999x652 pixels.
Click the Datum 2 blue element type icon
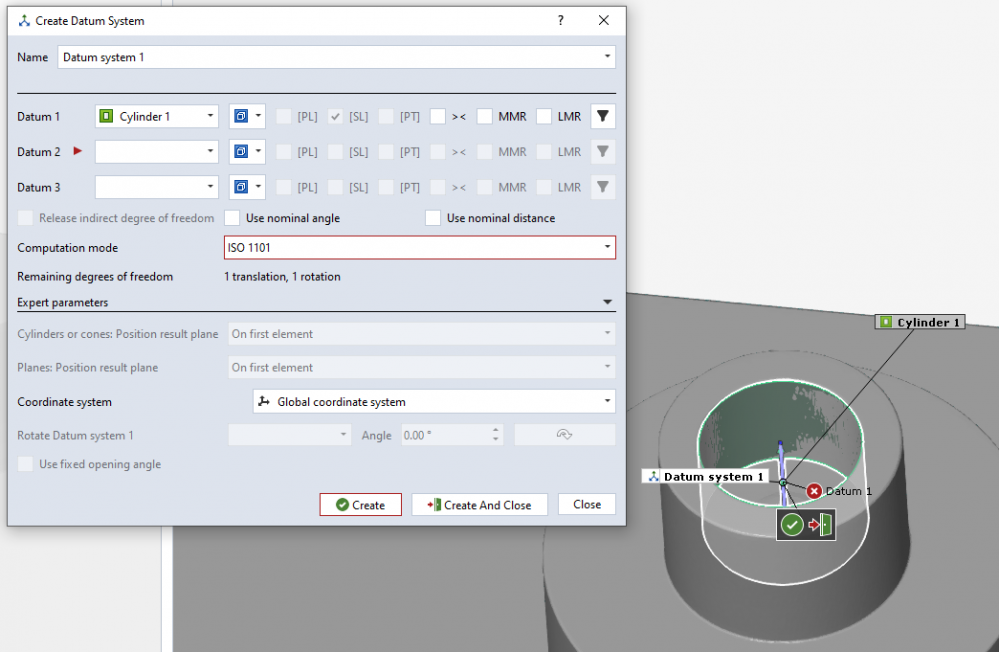241,152
